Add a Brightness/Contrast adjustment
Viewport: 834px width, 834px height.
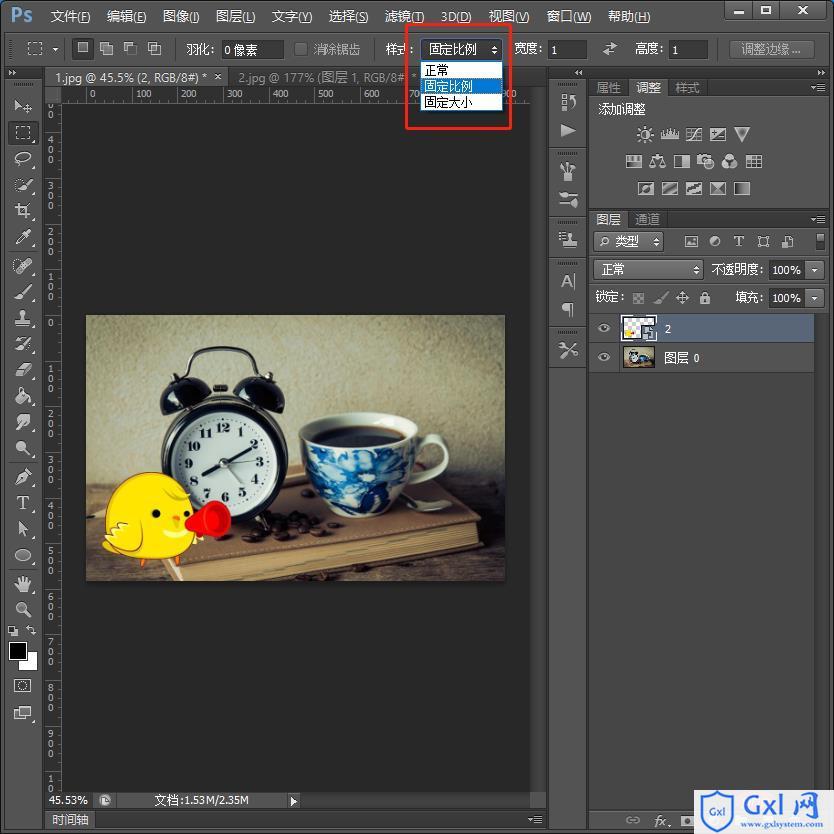pos(645,135)
